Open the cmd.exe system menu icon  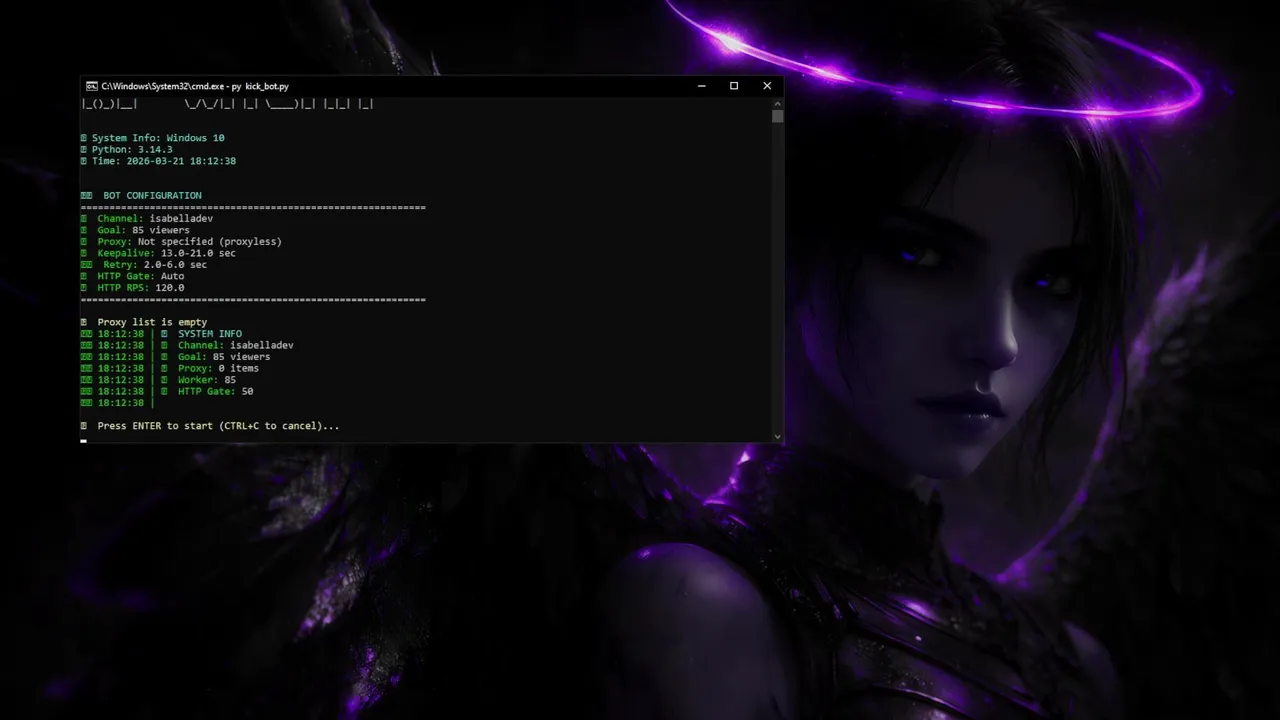92,86
